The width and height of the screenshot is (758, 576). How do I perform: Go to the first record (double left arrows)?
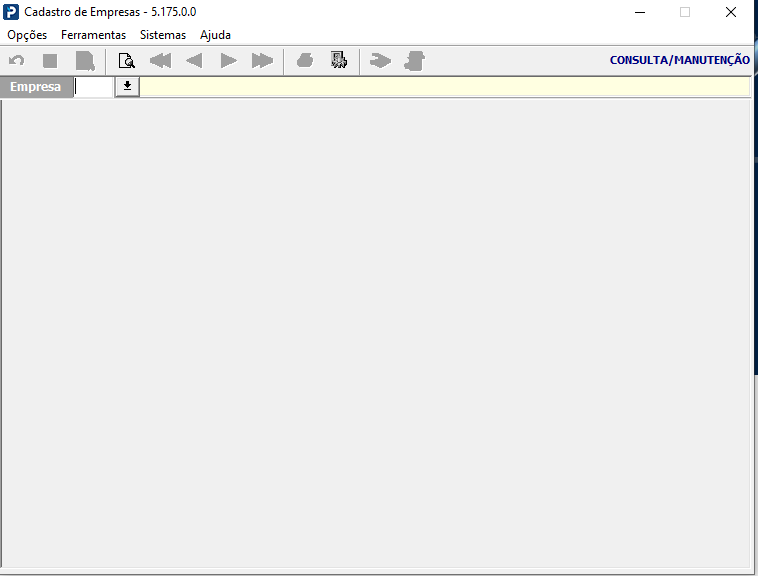coord(160,61)
